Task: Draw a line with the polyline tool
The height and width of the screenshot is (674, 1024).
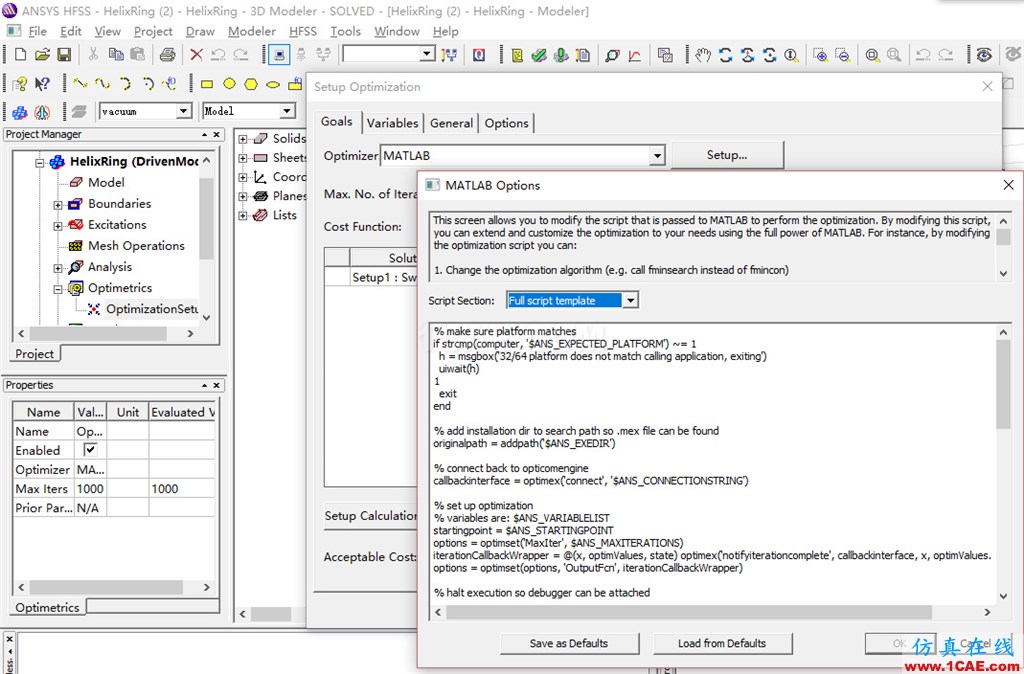Action: click(80, 84)
